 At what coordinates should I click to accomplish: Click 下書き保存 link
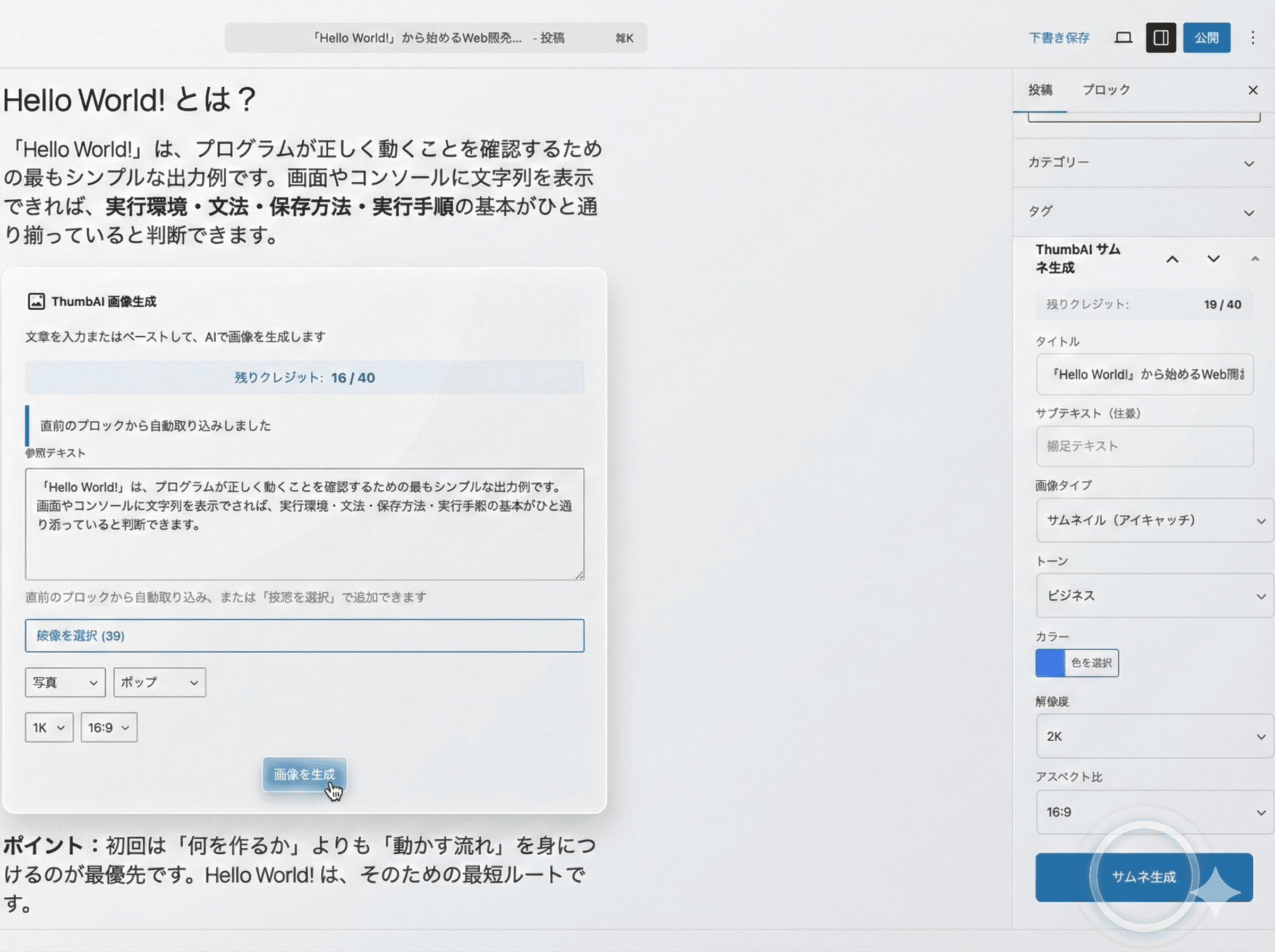pos(1058,38)
